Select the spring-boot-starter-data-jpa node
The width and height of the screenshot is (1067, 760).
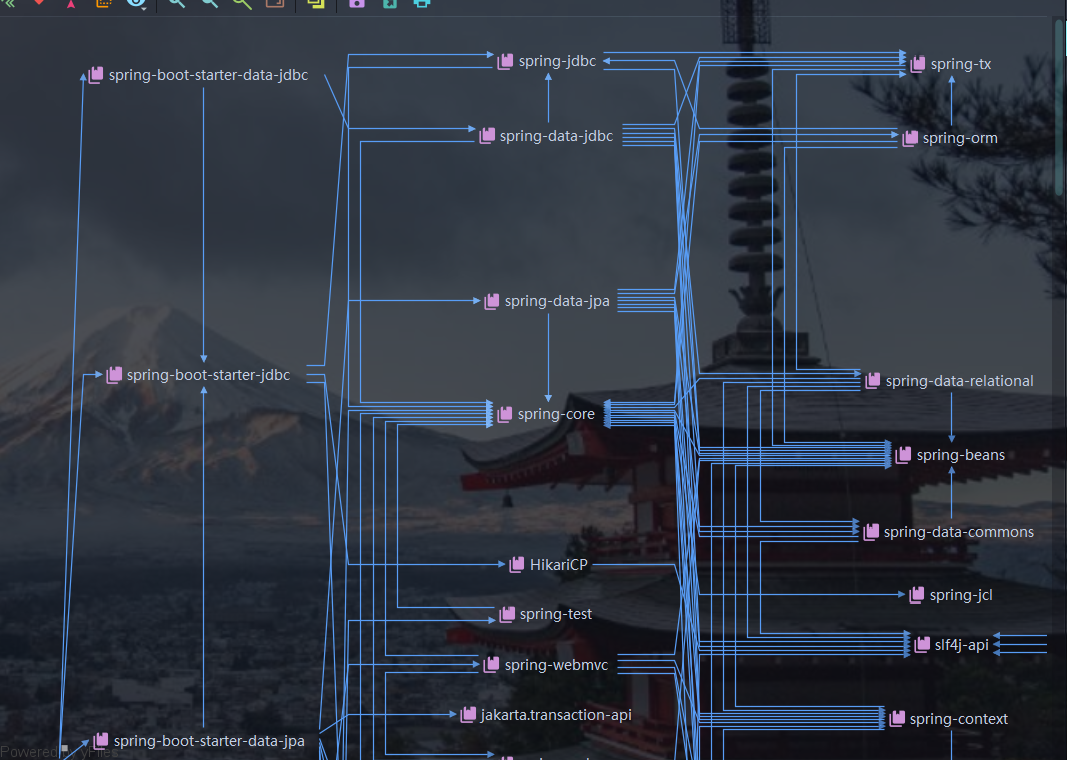[199, 741]
